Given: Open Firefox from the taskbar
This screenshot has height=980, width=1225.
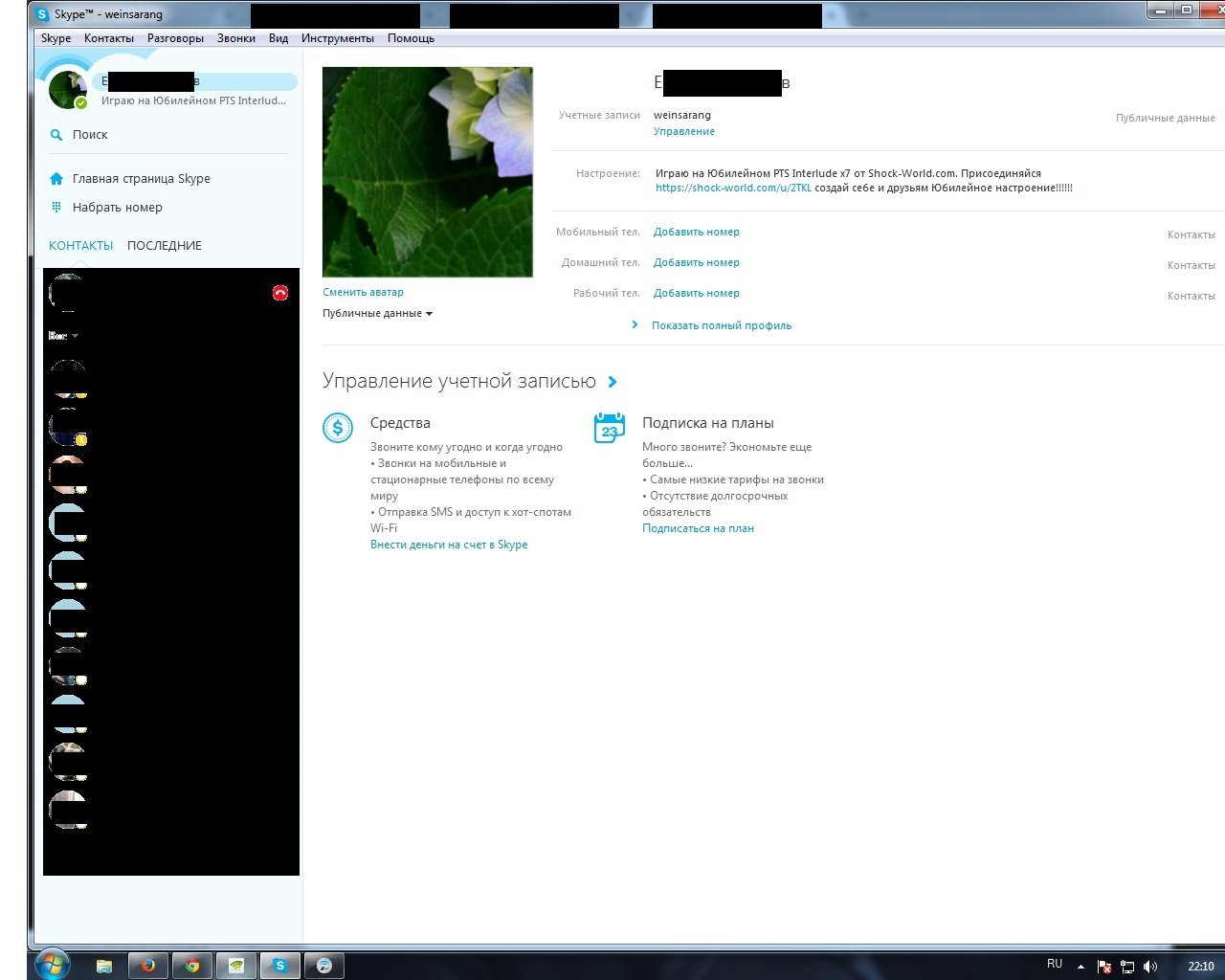Looking at the screenshot, I should click(148, 966).
